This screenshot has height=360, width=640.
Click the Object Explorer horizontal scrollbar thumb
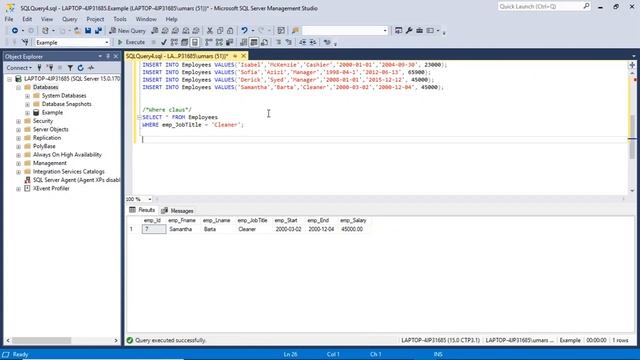pos(41,340)
